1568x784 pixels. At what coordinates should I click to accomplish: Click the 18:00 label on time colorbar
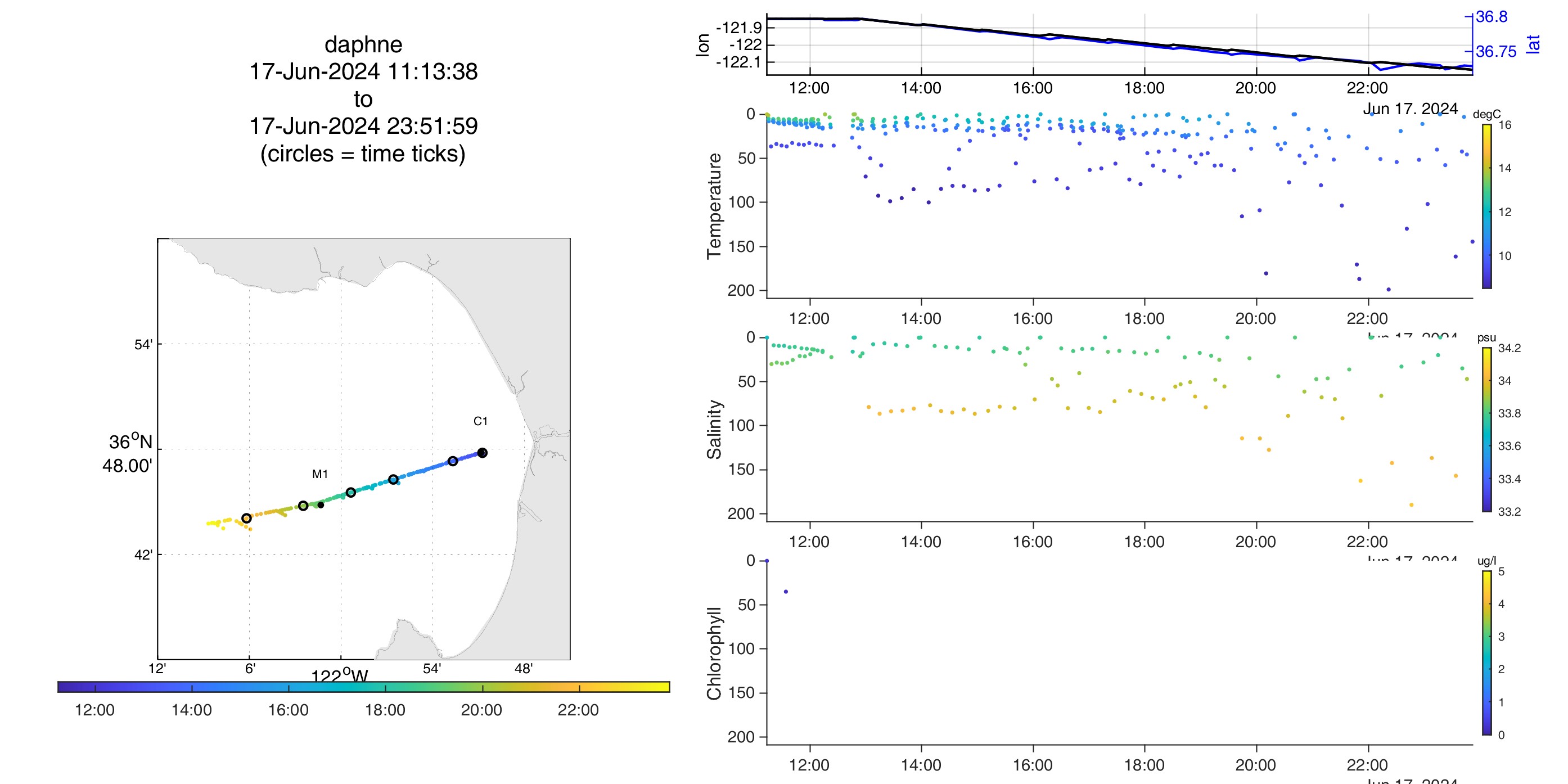tap(385, 710)
